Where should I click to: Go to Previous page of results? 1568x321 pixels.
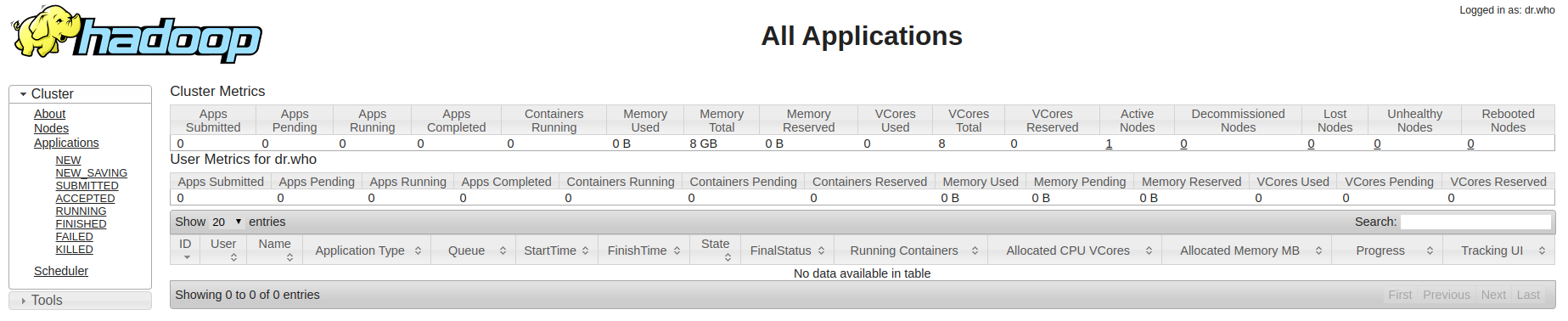coord(1446,295)
